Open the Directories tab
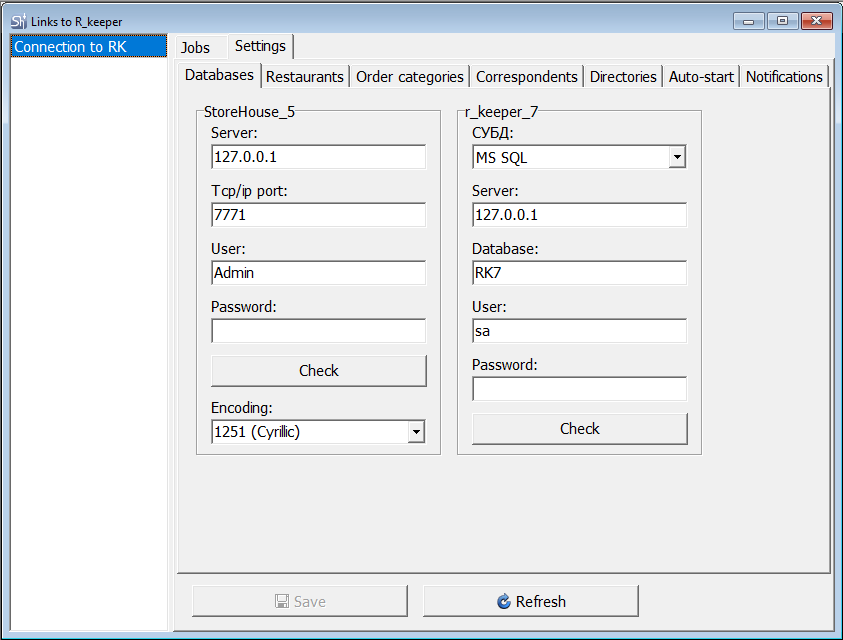This screenshot has height=640, width=843. [623, 77]
